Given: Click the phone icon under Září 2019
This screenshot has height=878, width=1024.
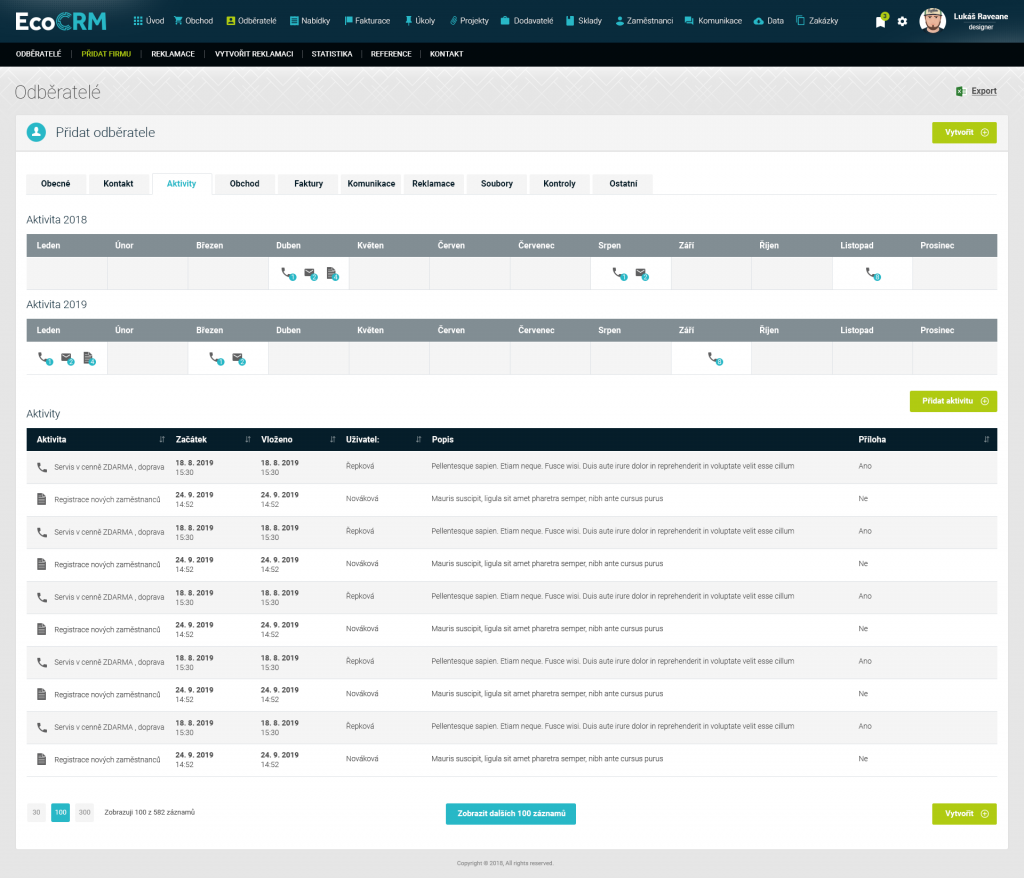Looking at the screenshot, I should pyautogui.click(x=713, y=358).
